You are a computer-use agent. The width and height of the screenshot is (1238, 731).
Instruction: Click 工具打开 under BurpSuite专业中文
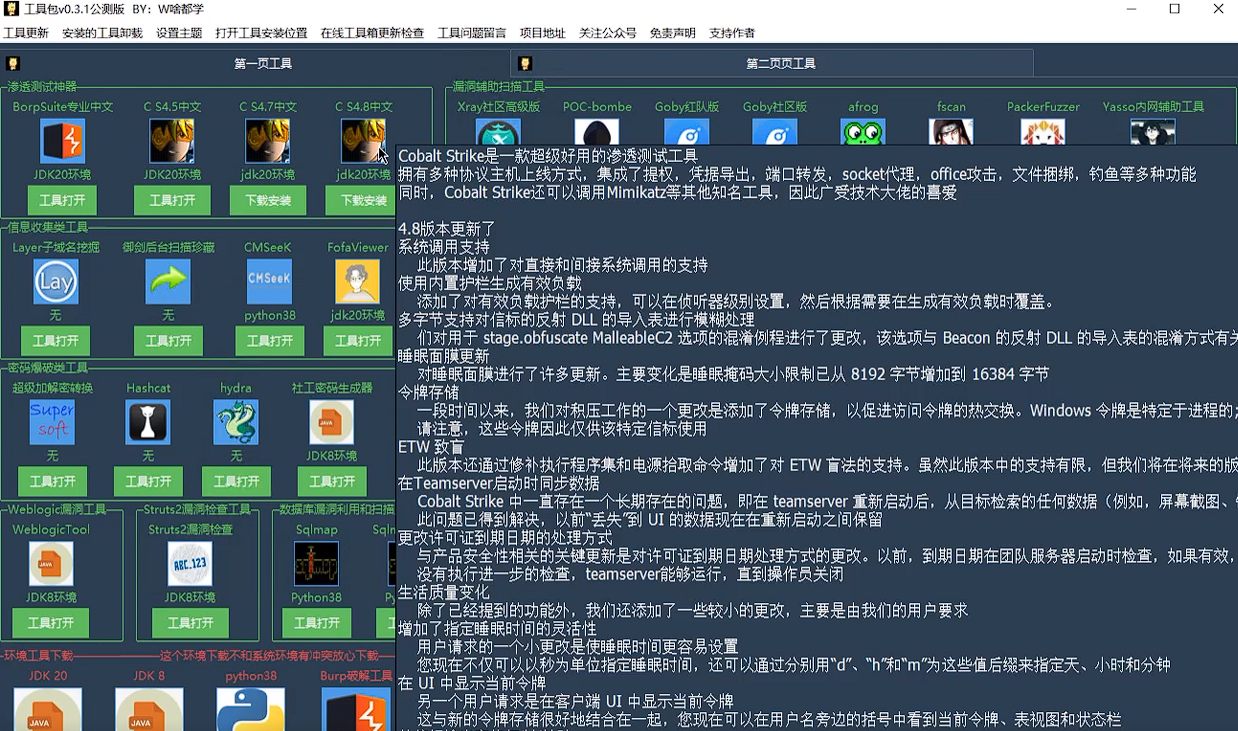tap(62, 200)
